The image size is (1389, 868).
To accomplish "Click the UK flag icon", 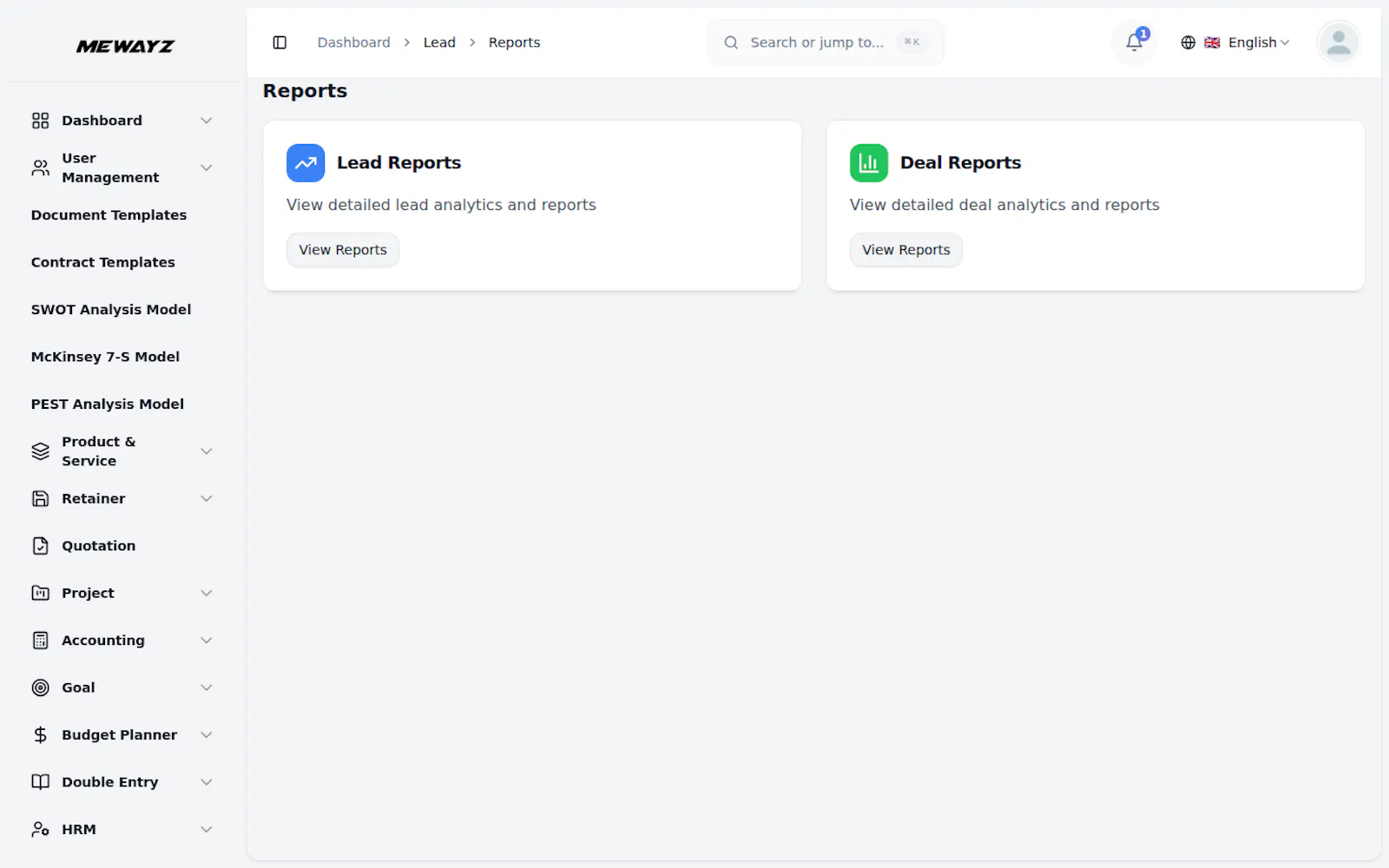I will [1212, 43].
